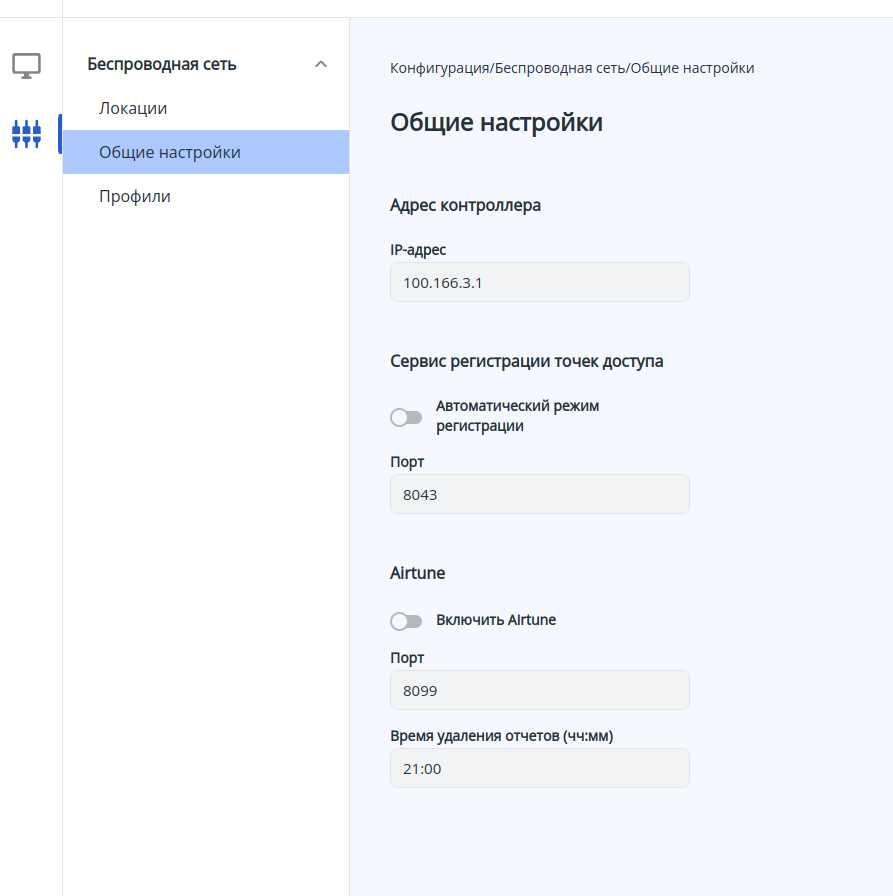
Task: Open the Локации menu item
Action: click(133, 108)
